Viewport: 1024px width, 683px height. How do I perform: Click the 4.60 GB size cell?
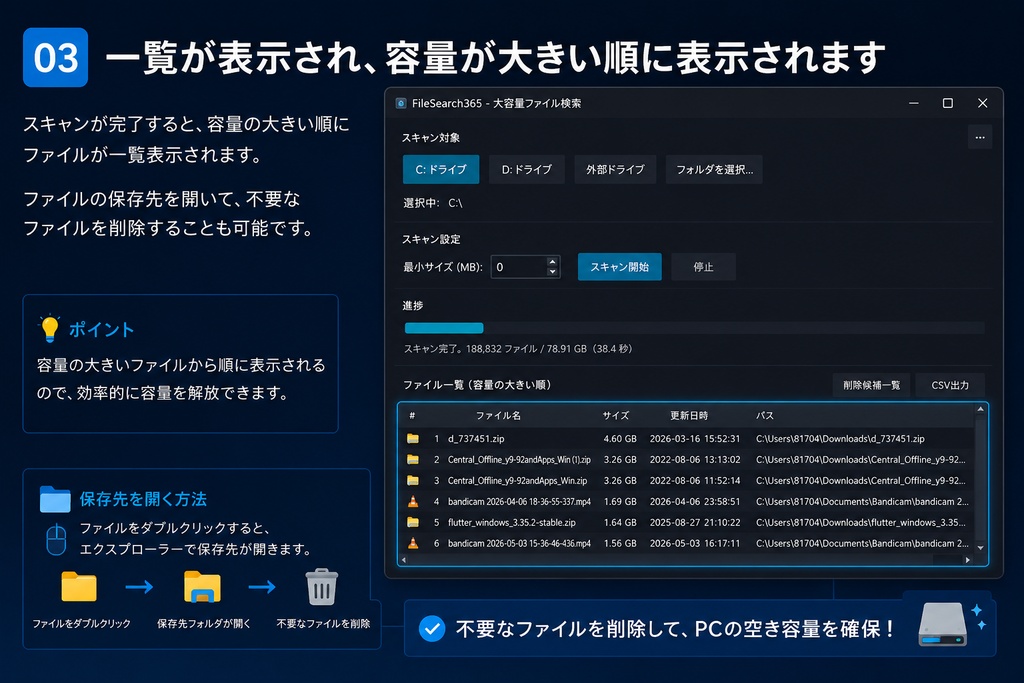[x=620, y=439]
